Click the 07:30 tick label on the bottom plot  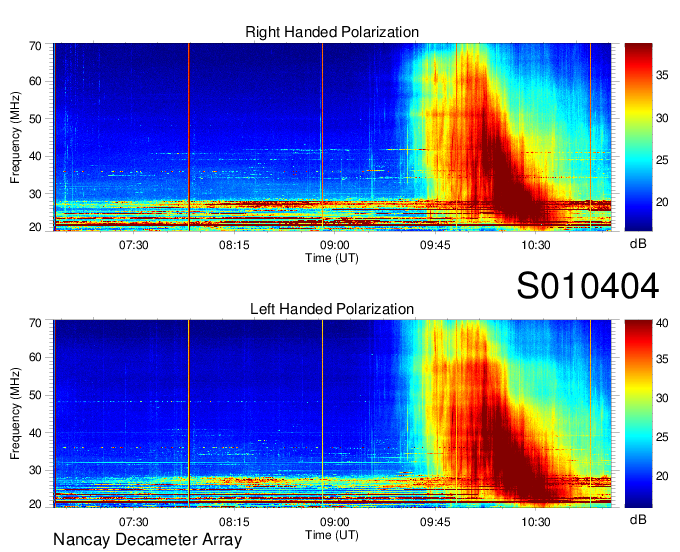coord(134,522)
